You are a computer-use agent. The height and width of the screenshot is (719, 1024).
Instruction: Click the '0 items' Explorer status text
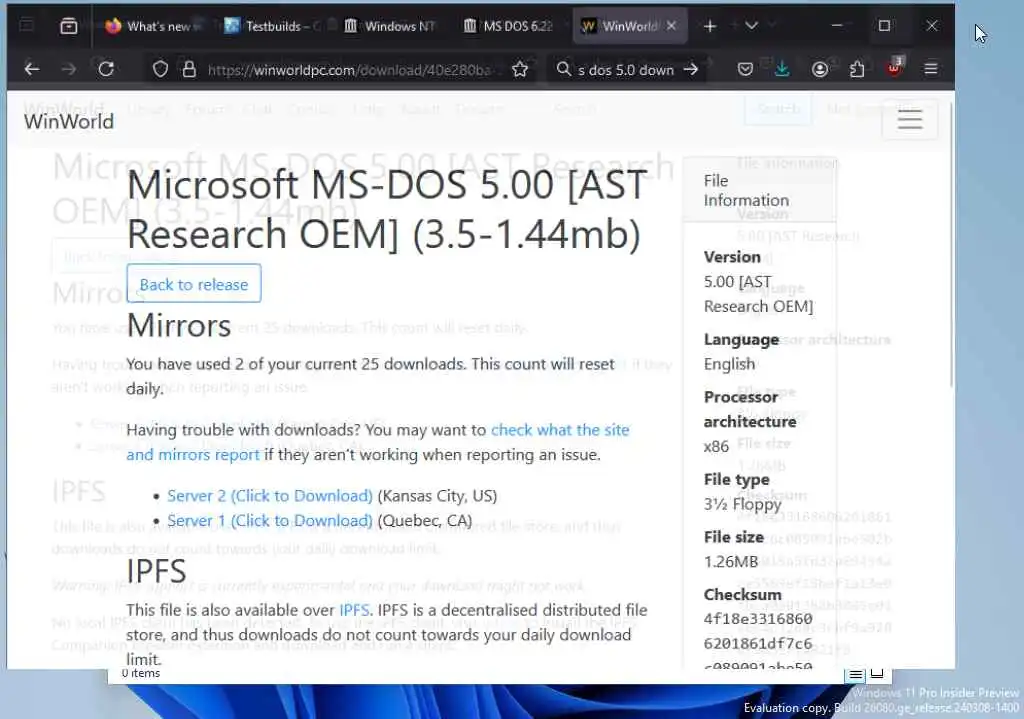tap(140, 673)
